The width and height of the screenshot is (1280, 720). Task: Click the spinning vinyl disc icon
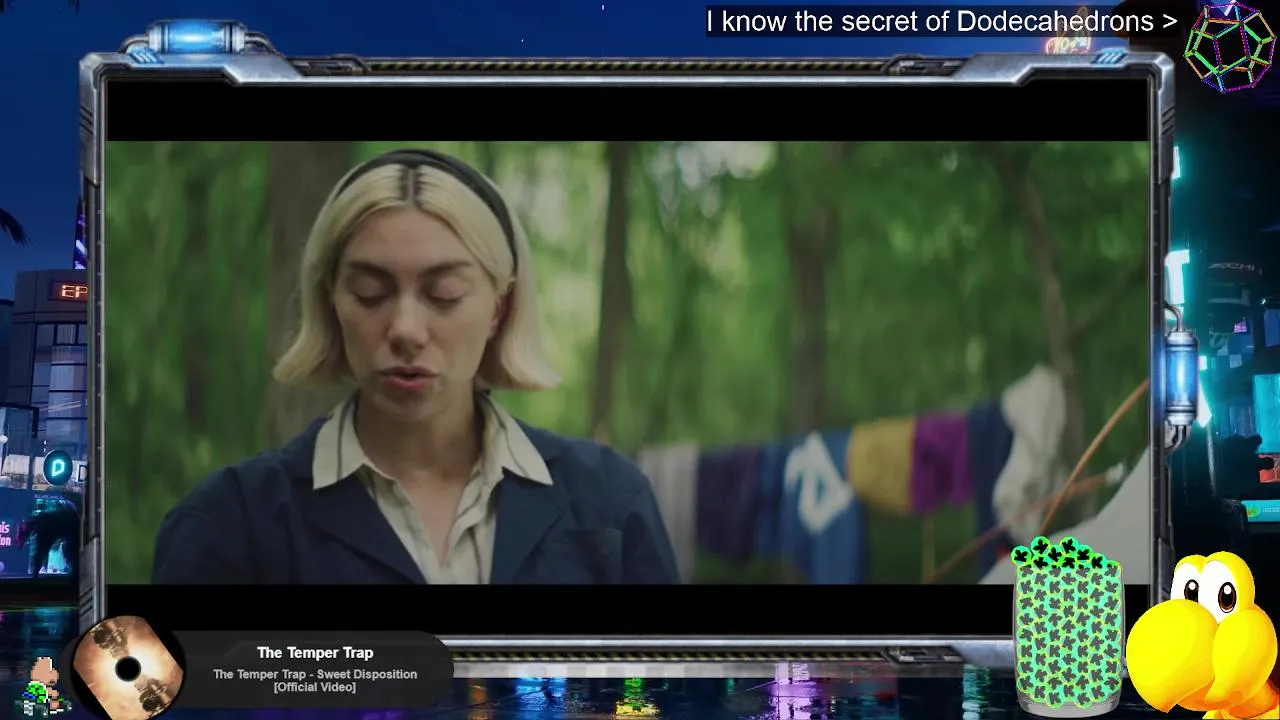[127, 667]
